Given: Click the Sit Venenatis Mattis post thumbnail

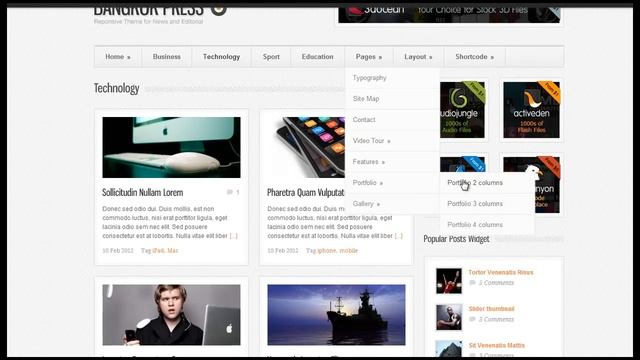Looking at the screenshot, I should pos(449,349).
